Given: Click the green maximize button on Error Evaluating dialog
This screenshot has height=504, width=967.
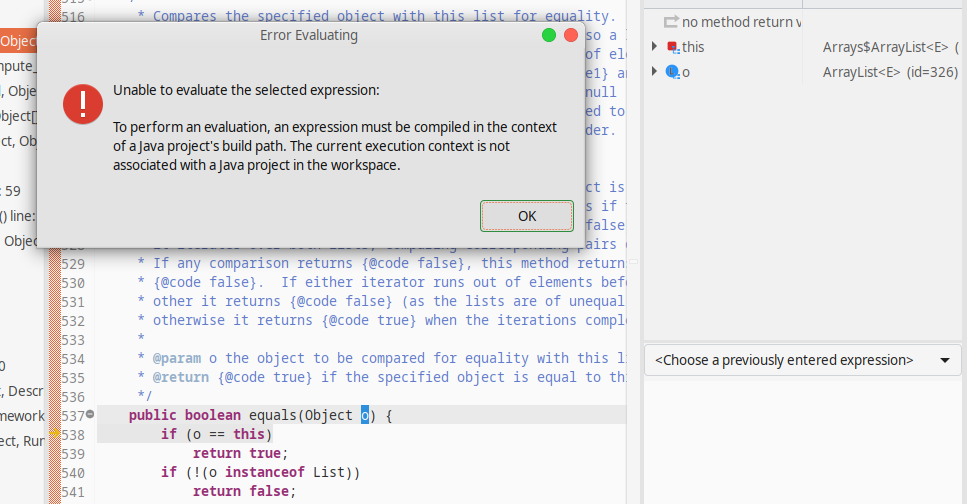Looking at the screenshot, I should point(549,35).
